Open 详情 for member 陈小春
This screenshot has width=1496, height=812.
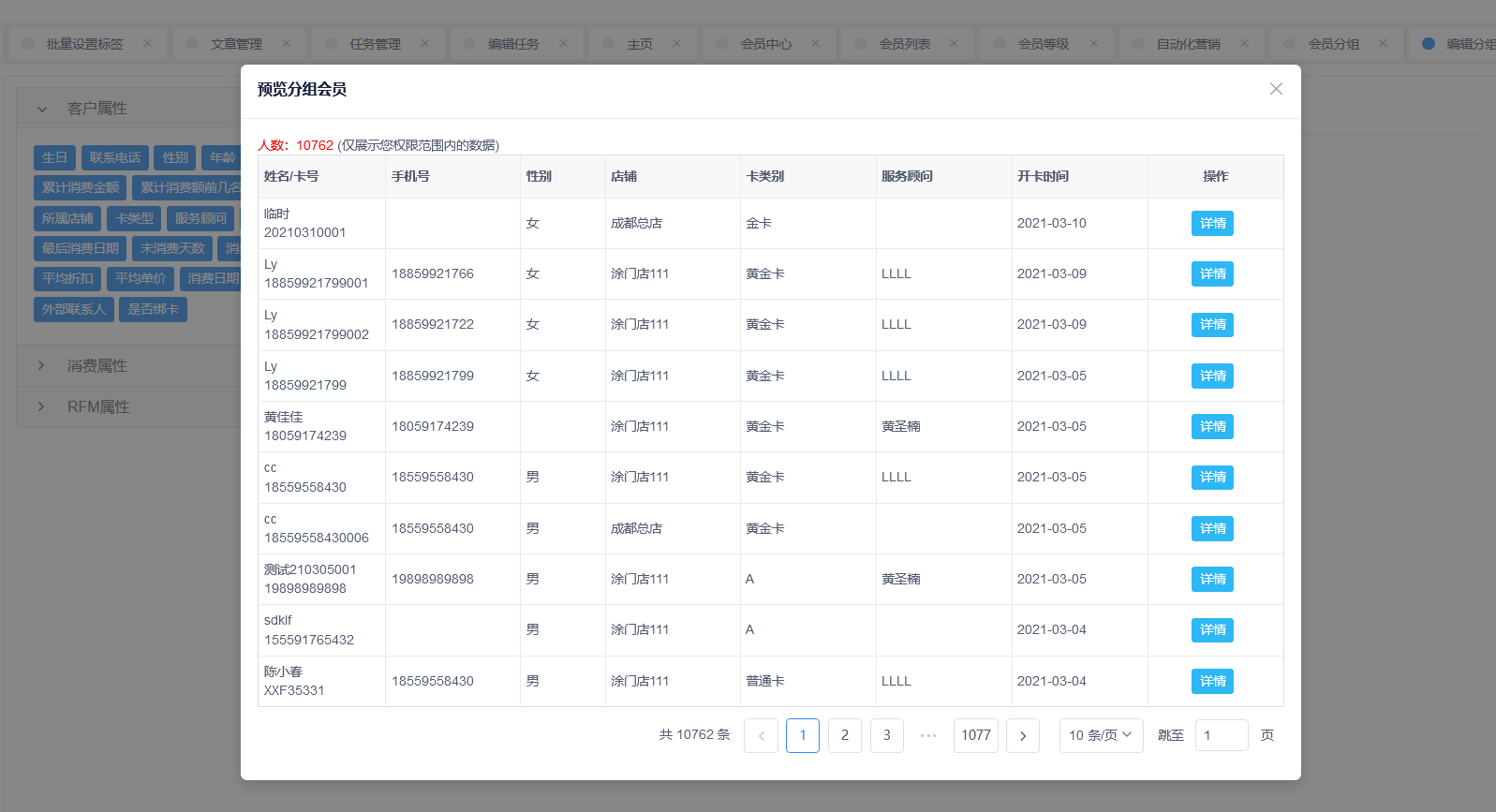pyautogui.click(x=1212, y=682)
